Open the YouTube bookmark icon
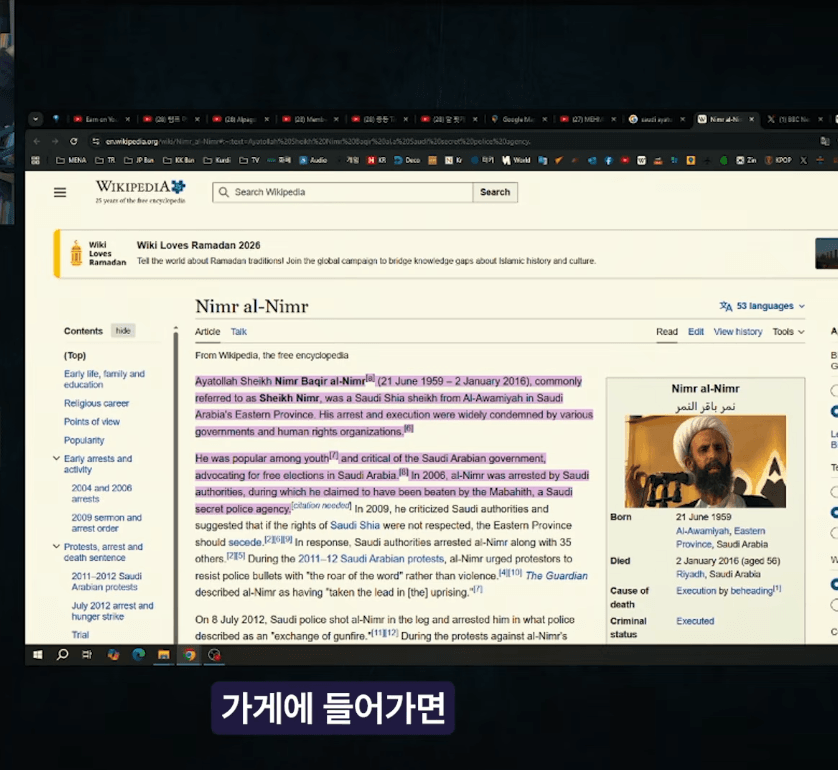The image size is (838, 770). pos(625,160)
